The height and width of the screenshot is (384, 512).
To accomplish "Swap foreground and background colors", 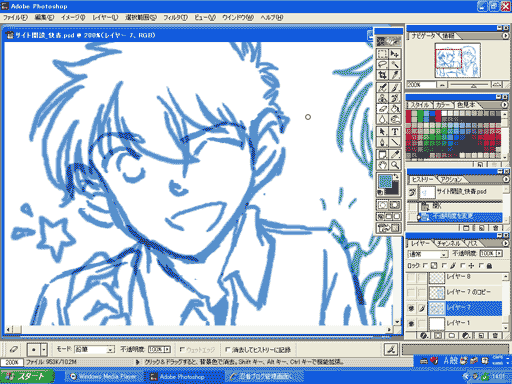I will point(396,176).
